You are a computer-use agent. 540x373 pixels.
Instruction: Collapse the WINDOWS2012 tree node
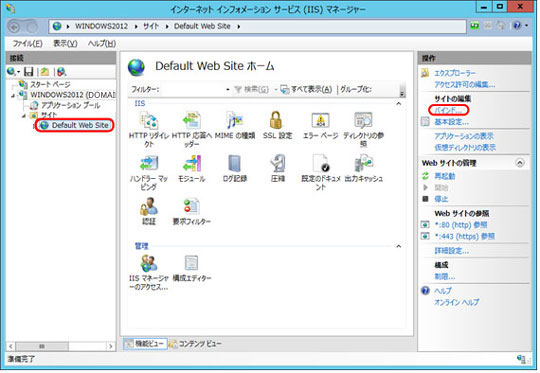coord(13,95)
